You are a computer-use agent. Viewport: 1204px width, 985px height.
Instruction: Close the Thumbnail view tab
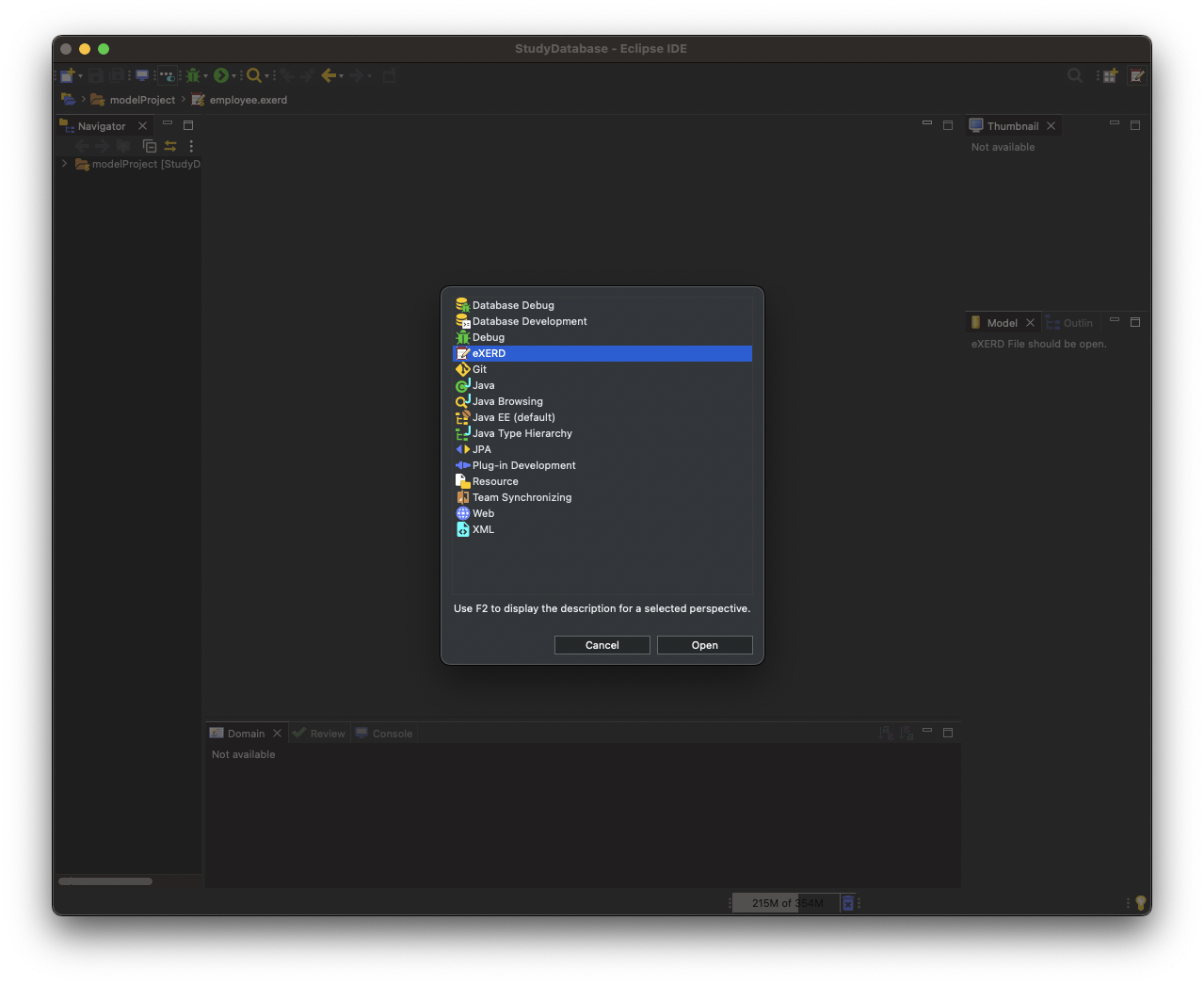1051,126
